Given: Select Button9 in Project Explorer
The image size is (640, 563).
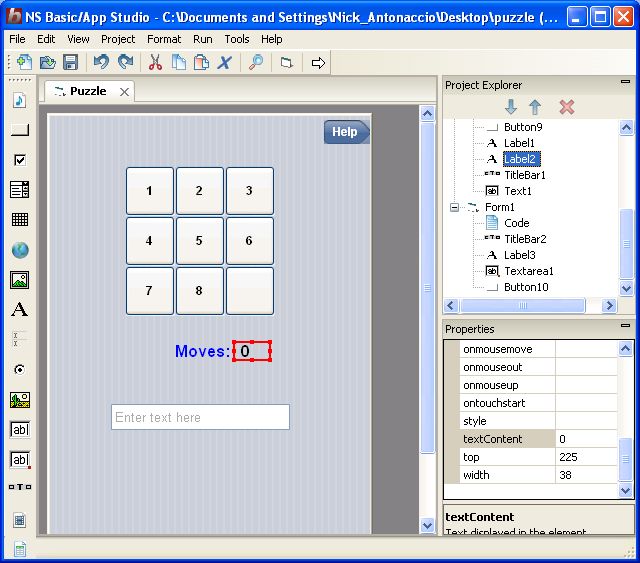Looking at the screenshot, I should (x=523, y=127).
